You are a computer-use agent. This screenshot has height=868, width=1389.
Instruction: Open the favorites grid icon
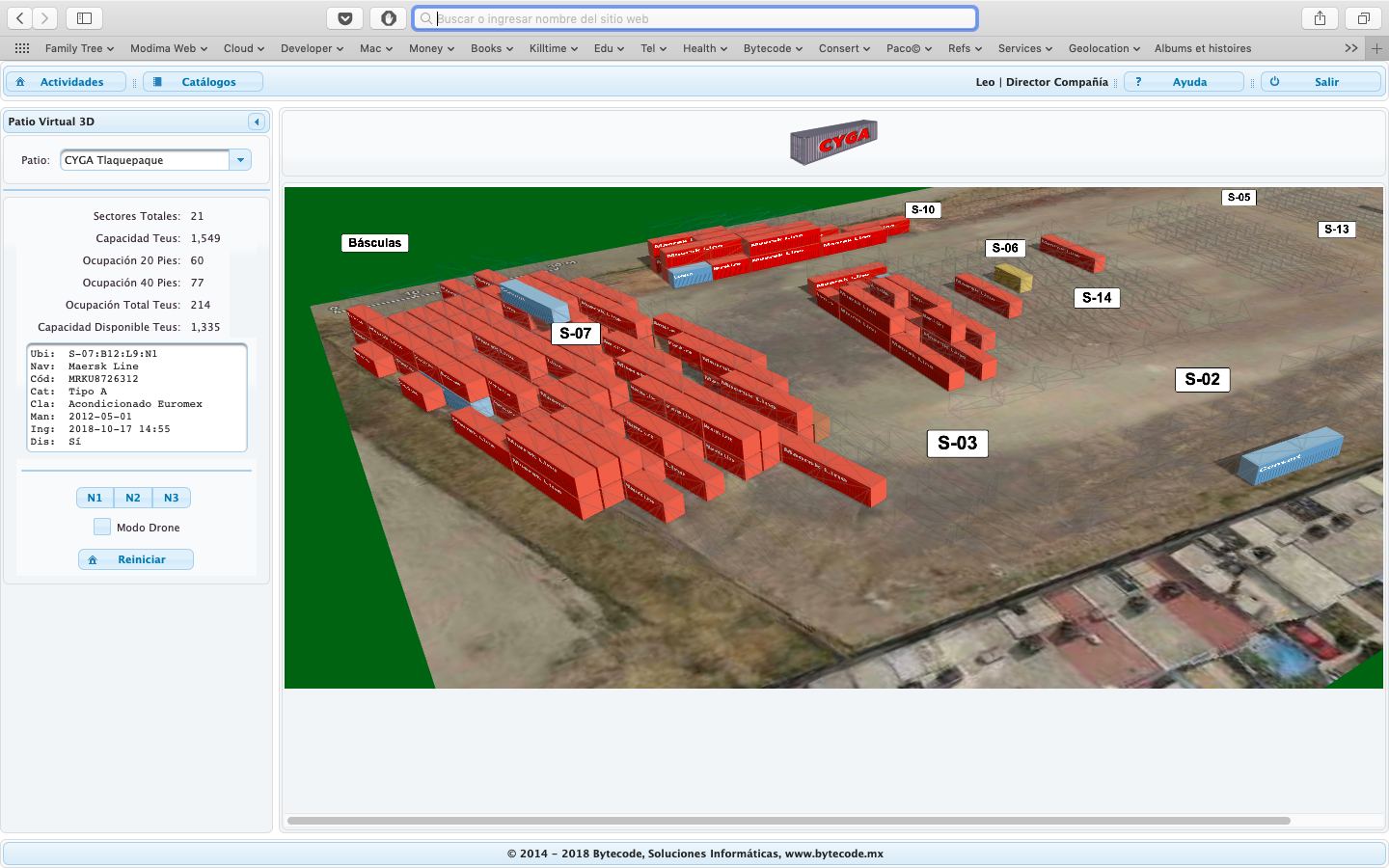point(21,48)
